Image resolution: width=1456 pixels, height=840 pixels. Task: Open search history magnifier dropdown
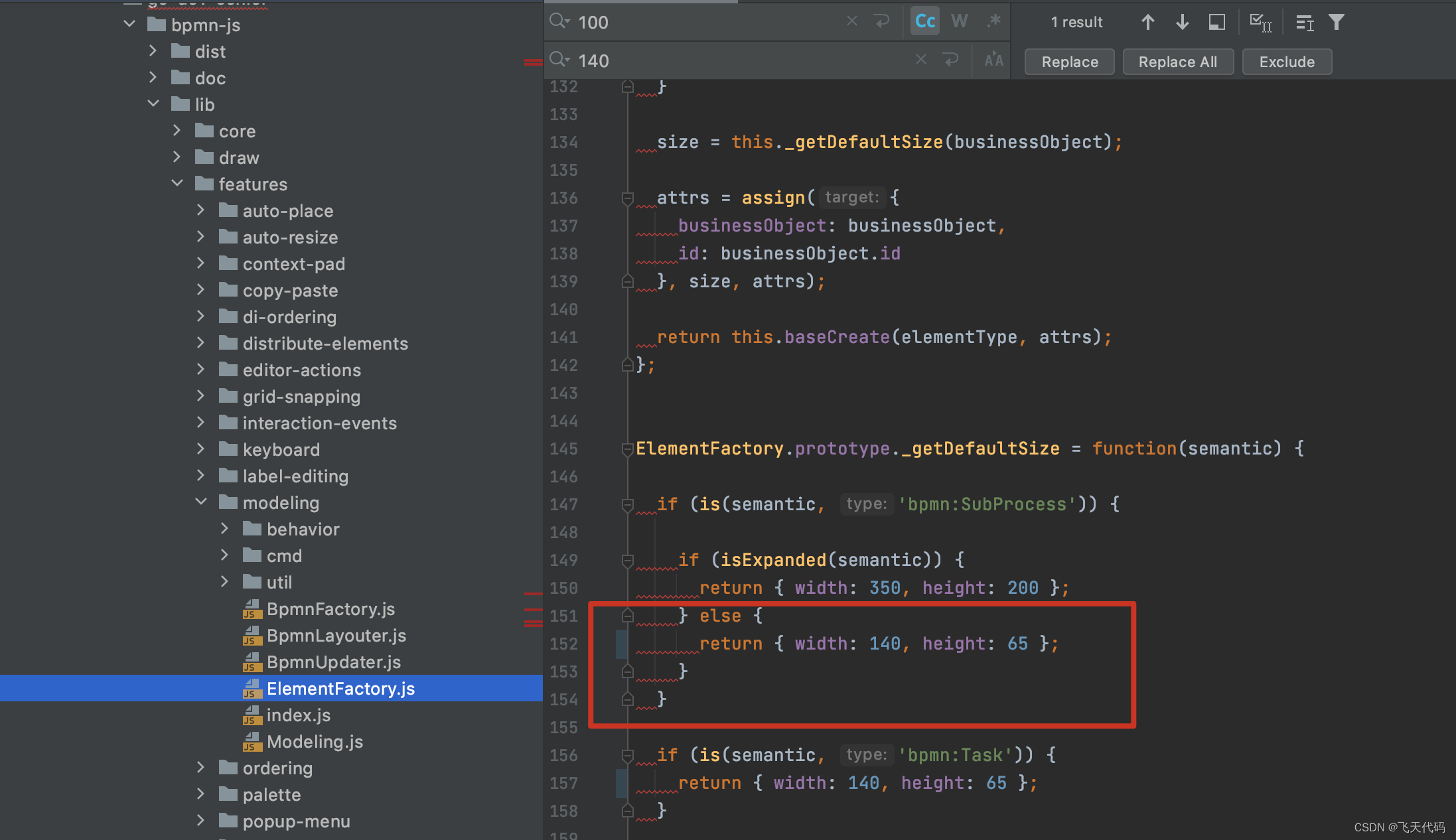560,22
